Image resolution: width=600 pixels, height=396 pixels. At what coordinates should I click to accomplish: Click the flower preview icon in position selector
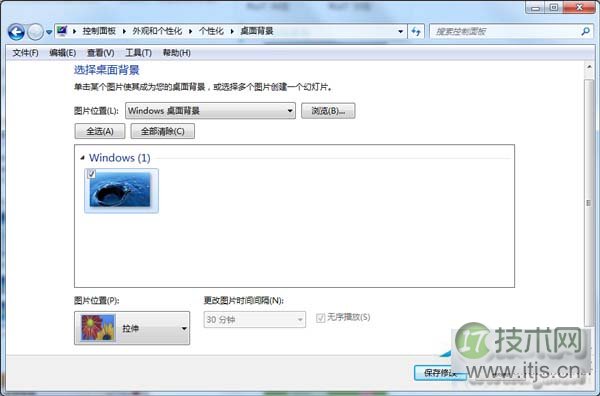(98, 328)
